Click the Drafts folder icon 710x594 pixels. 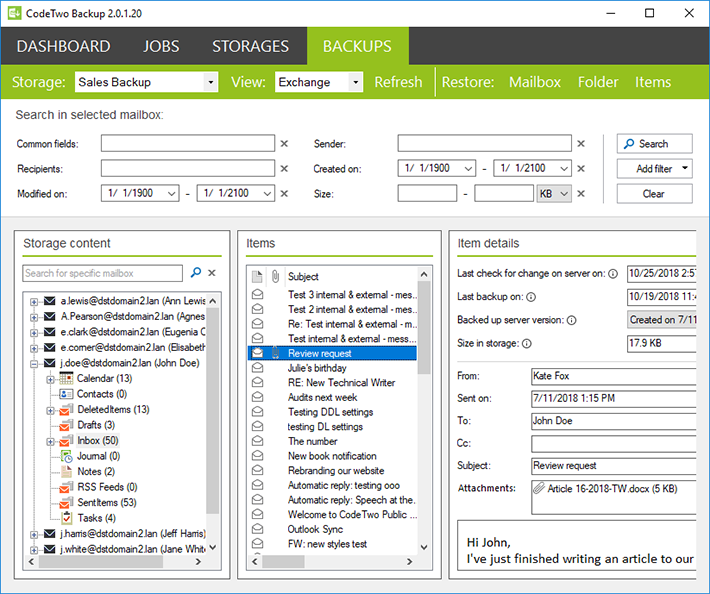[x=66, y=425]
